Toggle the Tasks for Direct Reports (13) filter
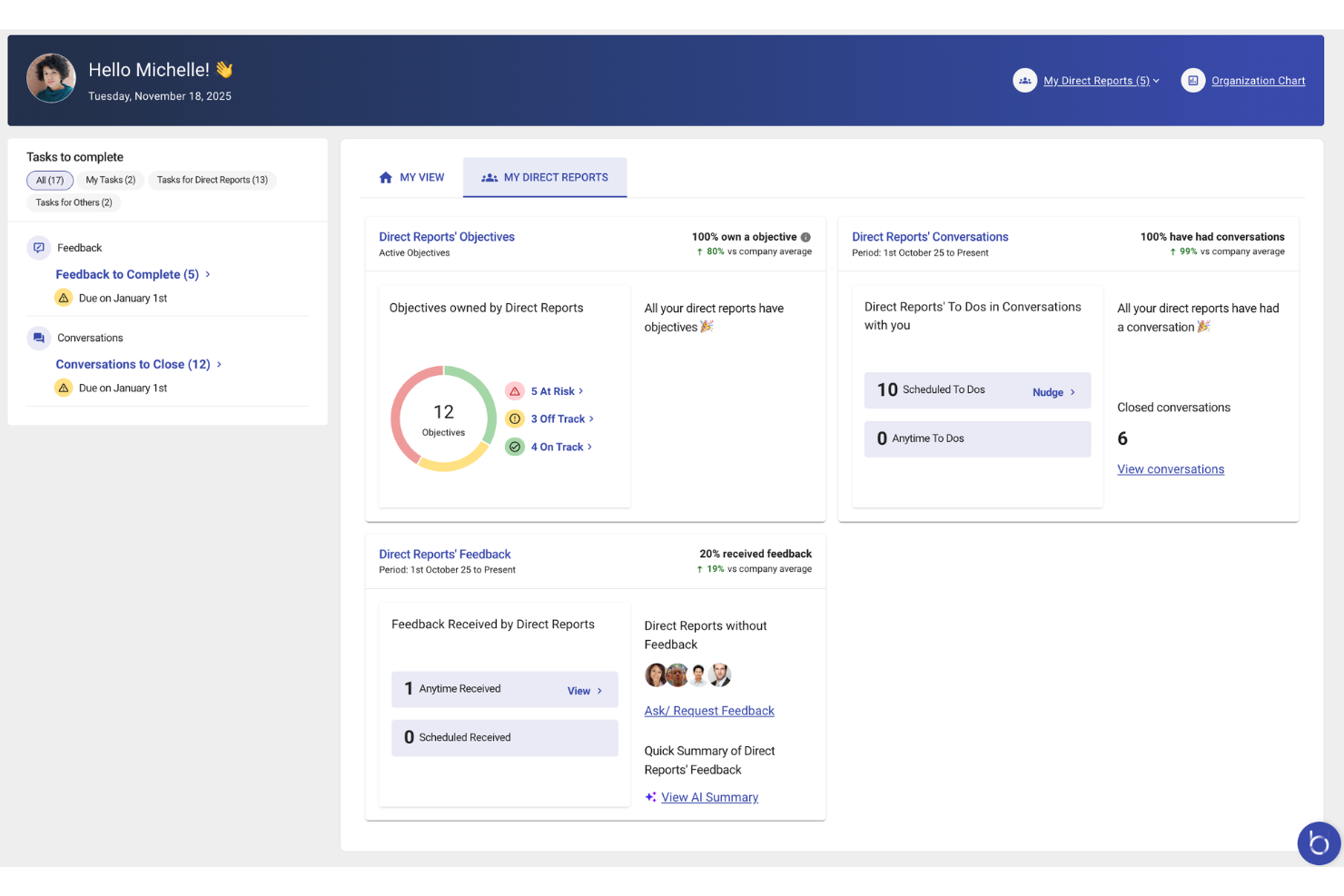This screenshot has width=1344, height=896. coord(212,180)
